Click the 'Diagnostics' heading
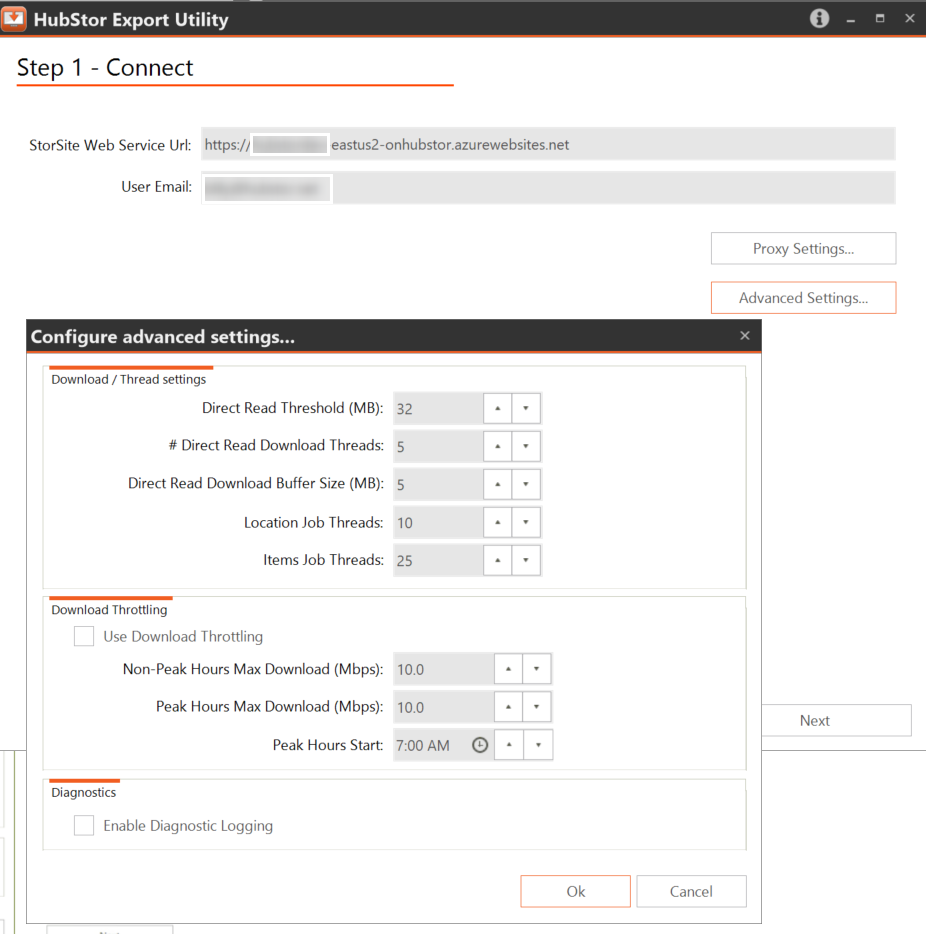Image resolution: width=926 pixels, height=934 pixels. click(x=83, y=792)
